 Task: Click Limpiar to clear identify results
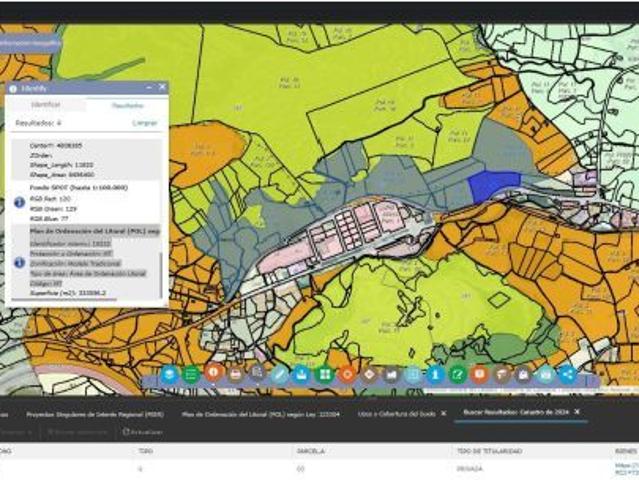tap(145, 122)
